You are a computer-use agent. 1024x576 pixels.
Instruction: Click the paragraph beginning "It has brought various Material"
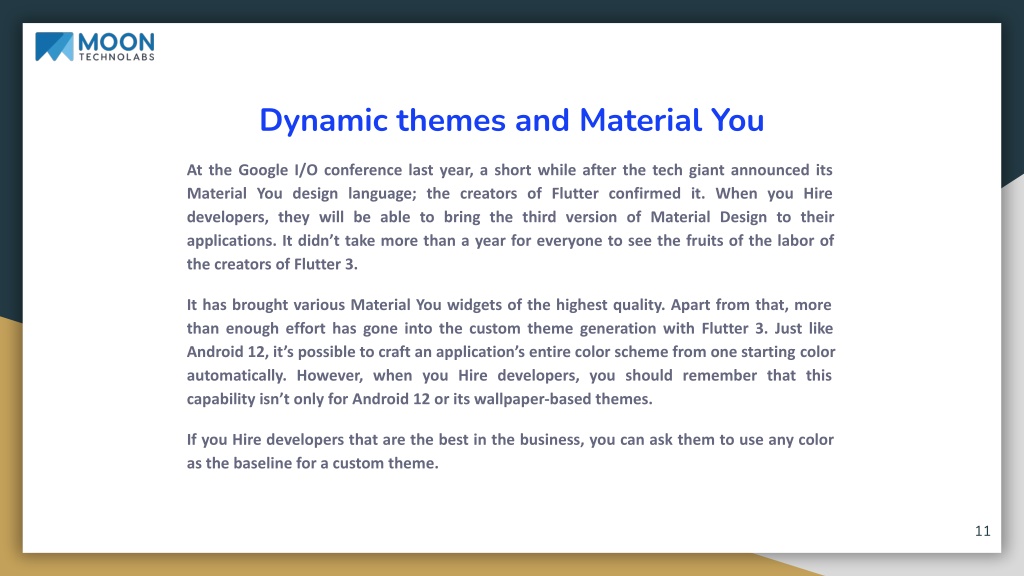[510, 351]
